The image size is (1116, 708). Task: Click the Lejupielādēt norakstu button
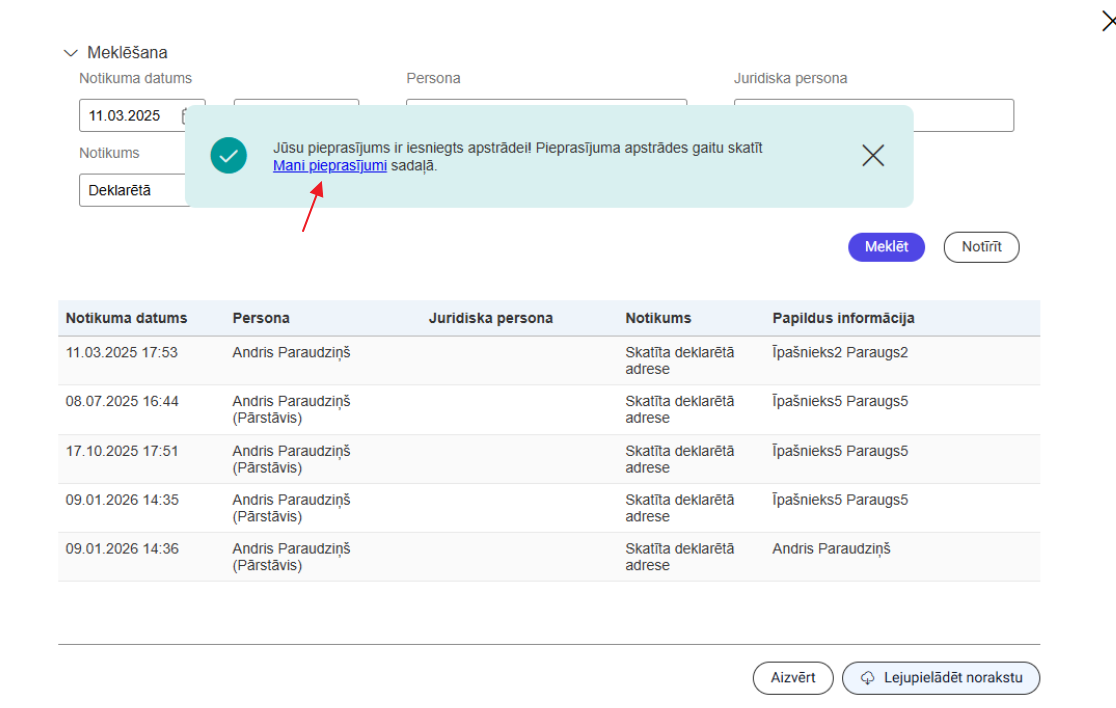click(940, 678)
